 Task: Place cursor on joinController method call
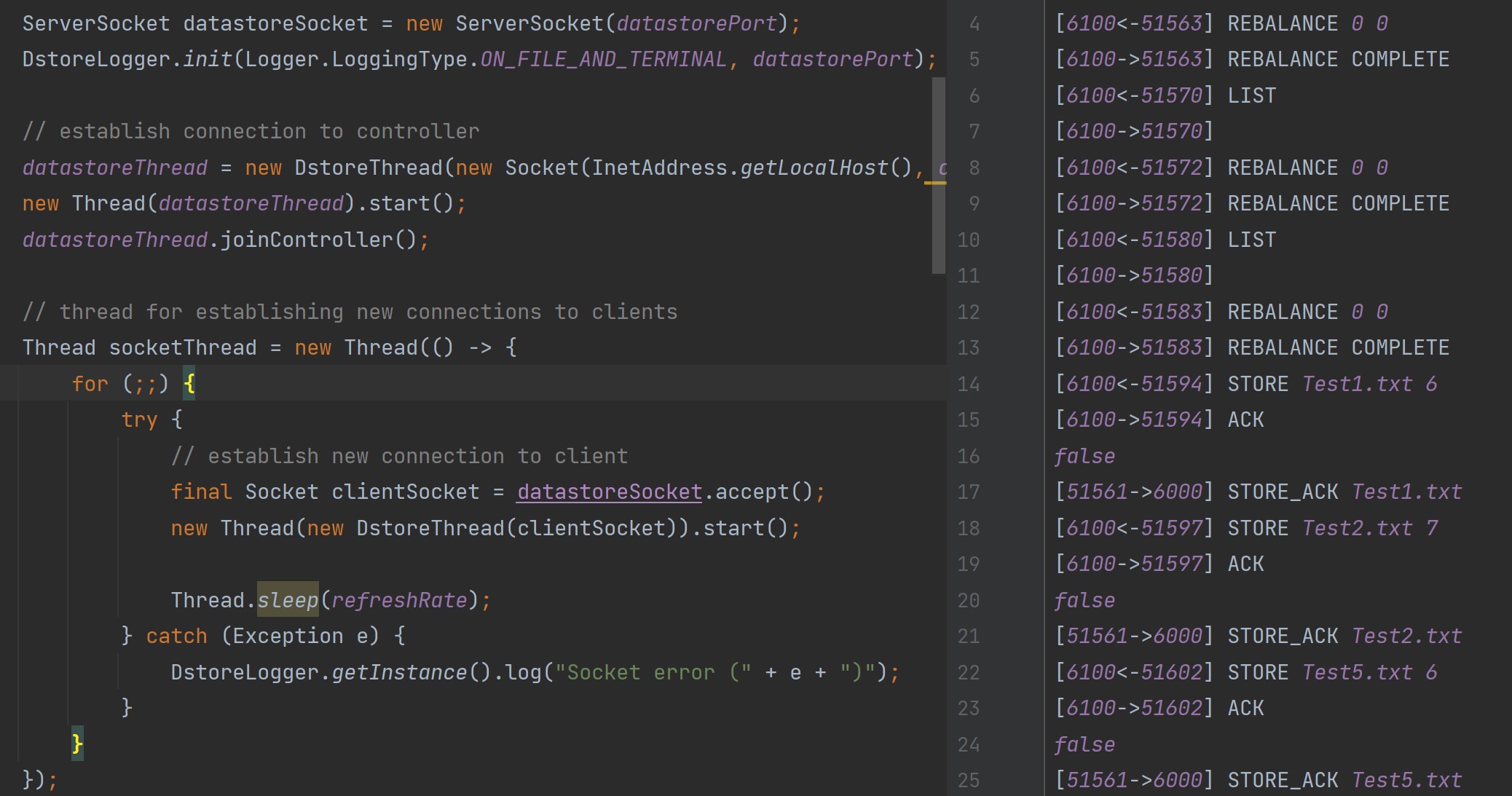point(306,240)
